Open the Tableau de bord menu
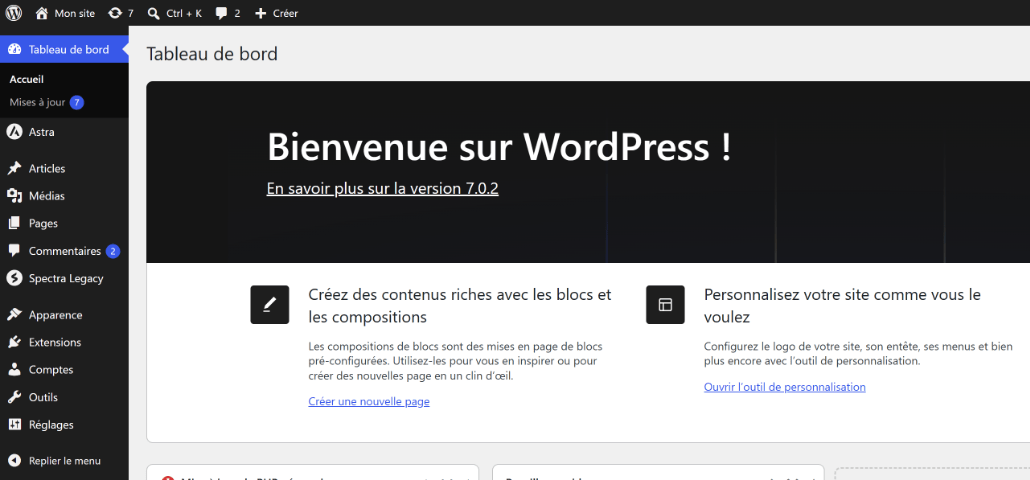Image resolution: width=1030 pixels, height=480 pixels. (x=64, y=49)
